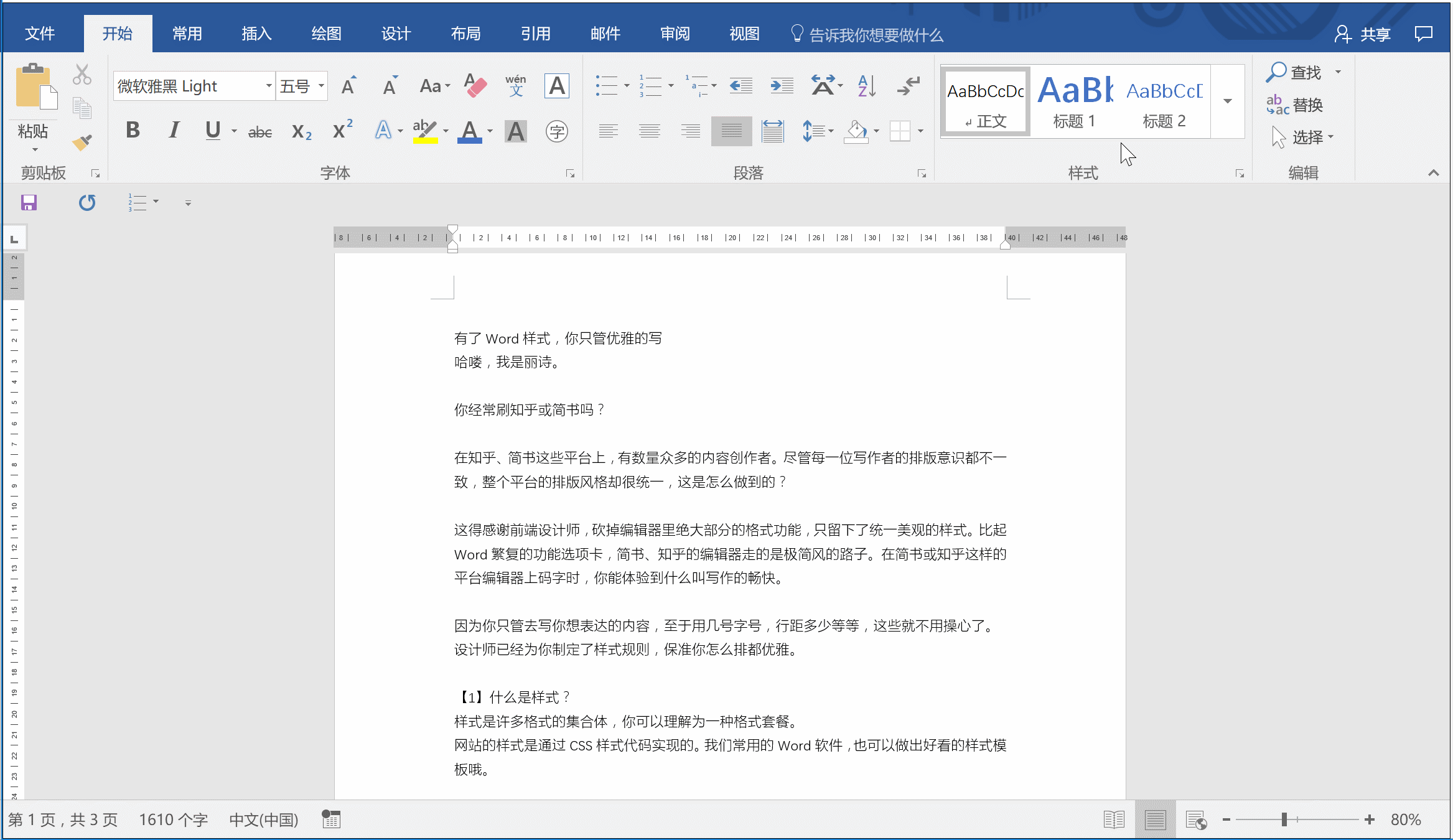1453x840 pixels.
Task: Toggle underline formatting
Action: coord(213,131)
